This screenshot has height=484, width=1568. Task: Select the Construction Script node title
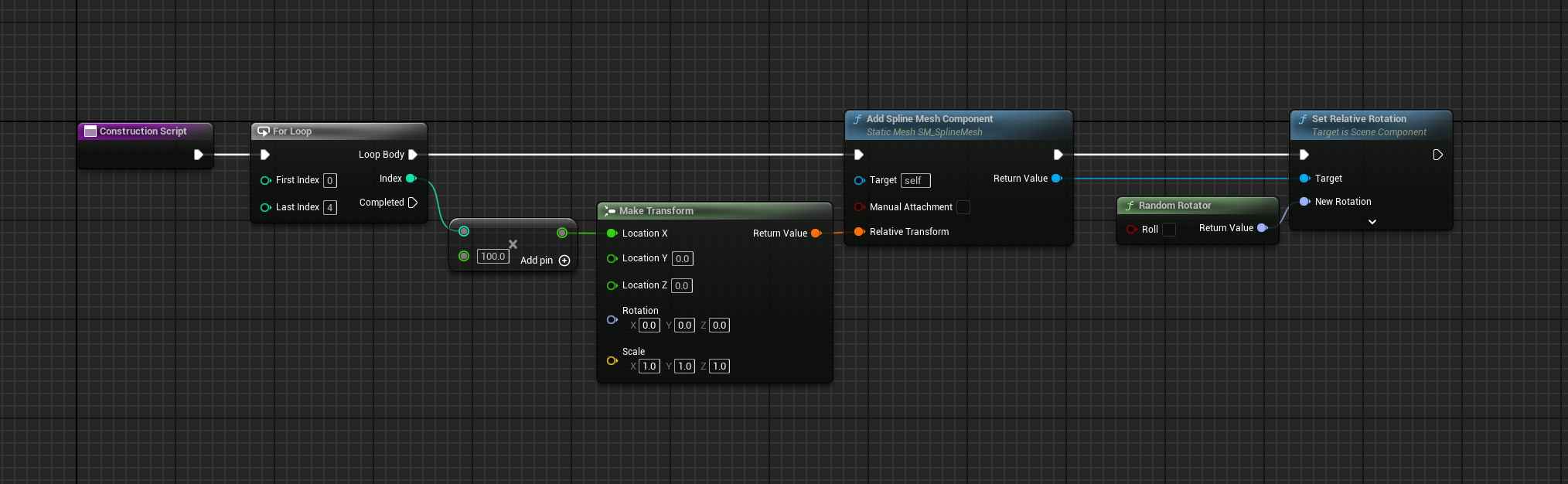pos(143,131)
